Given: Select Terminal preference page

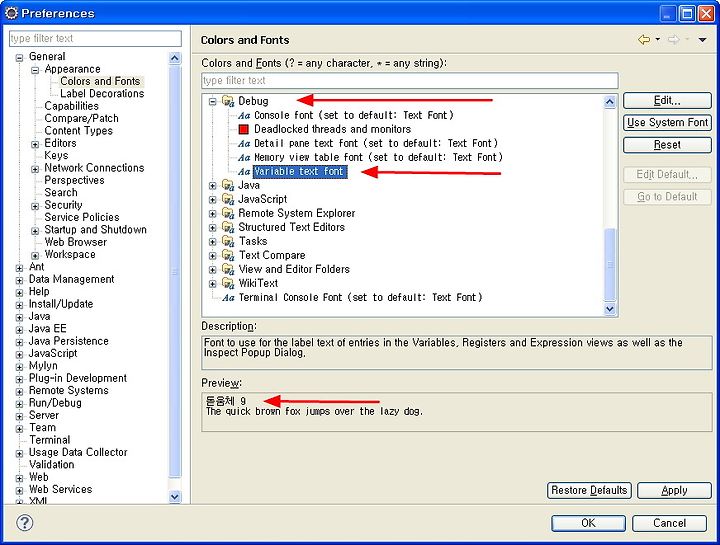Looking at the screenshot, I should click(50, 440).
